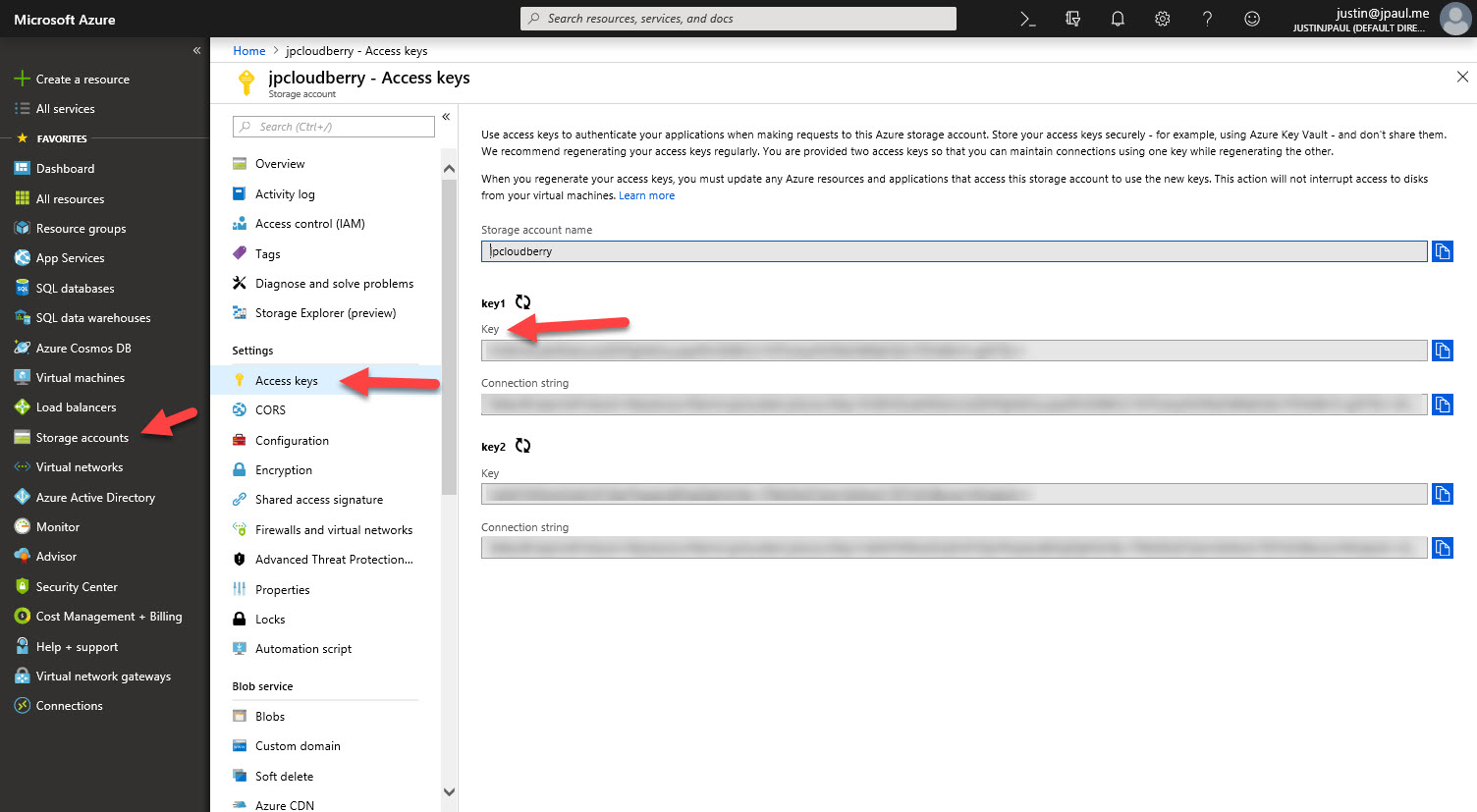Open Blobs under Blob service
Screen dimensions: 1477x812
click(x=269, y=717)
